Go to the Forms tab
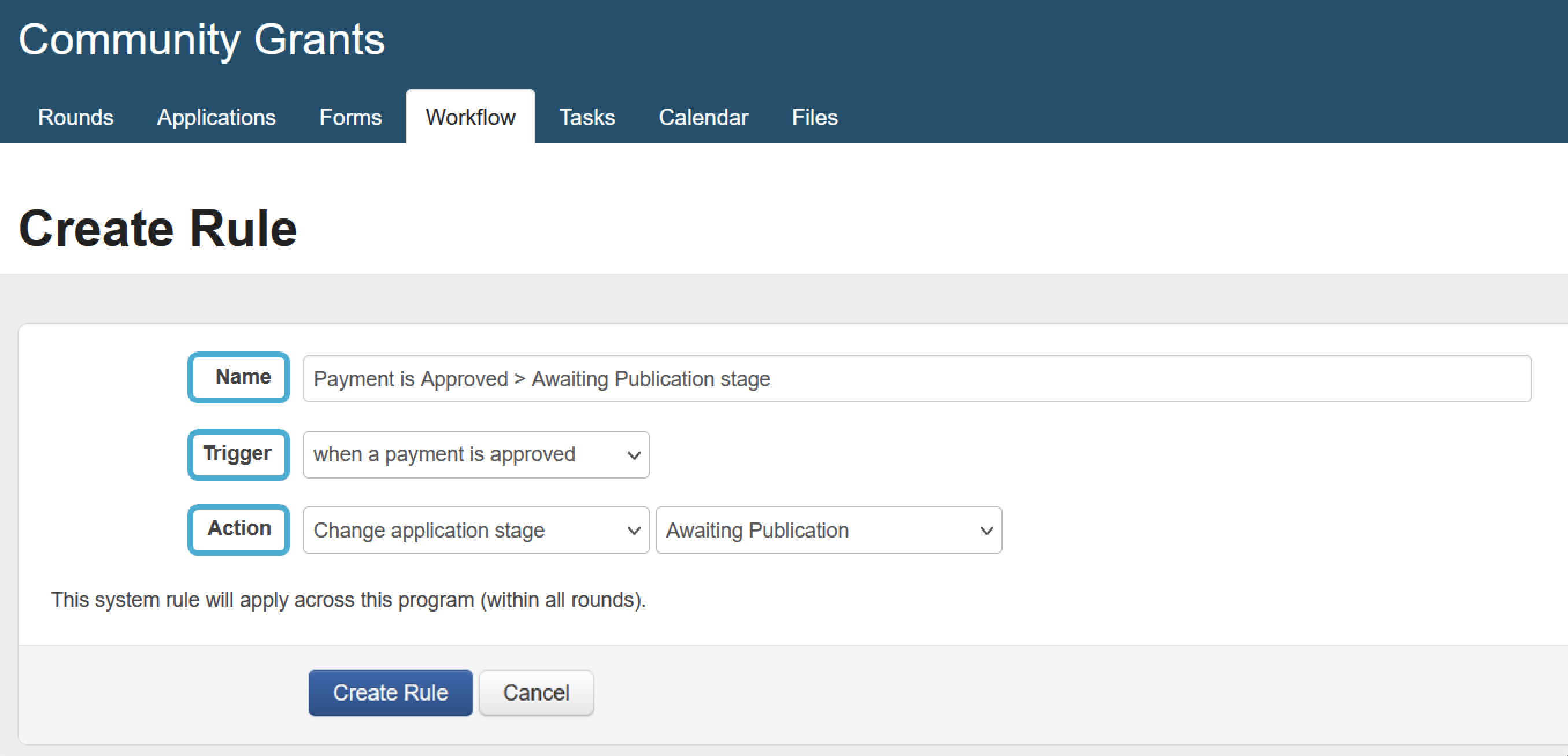This screenshot has height=756, width=1568. [x=350, y=117]
